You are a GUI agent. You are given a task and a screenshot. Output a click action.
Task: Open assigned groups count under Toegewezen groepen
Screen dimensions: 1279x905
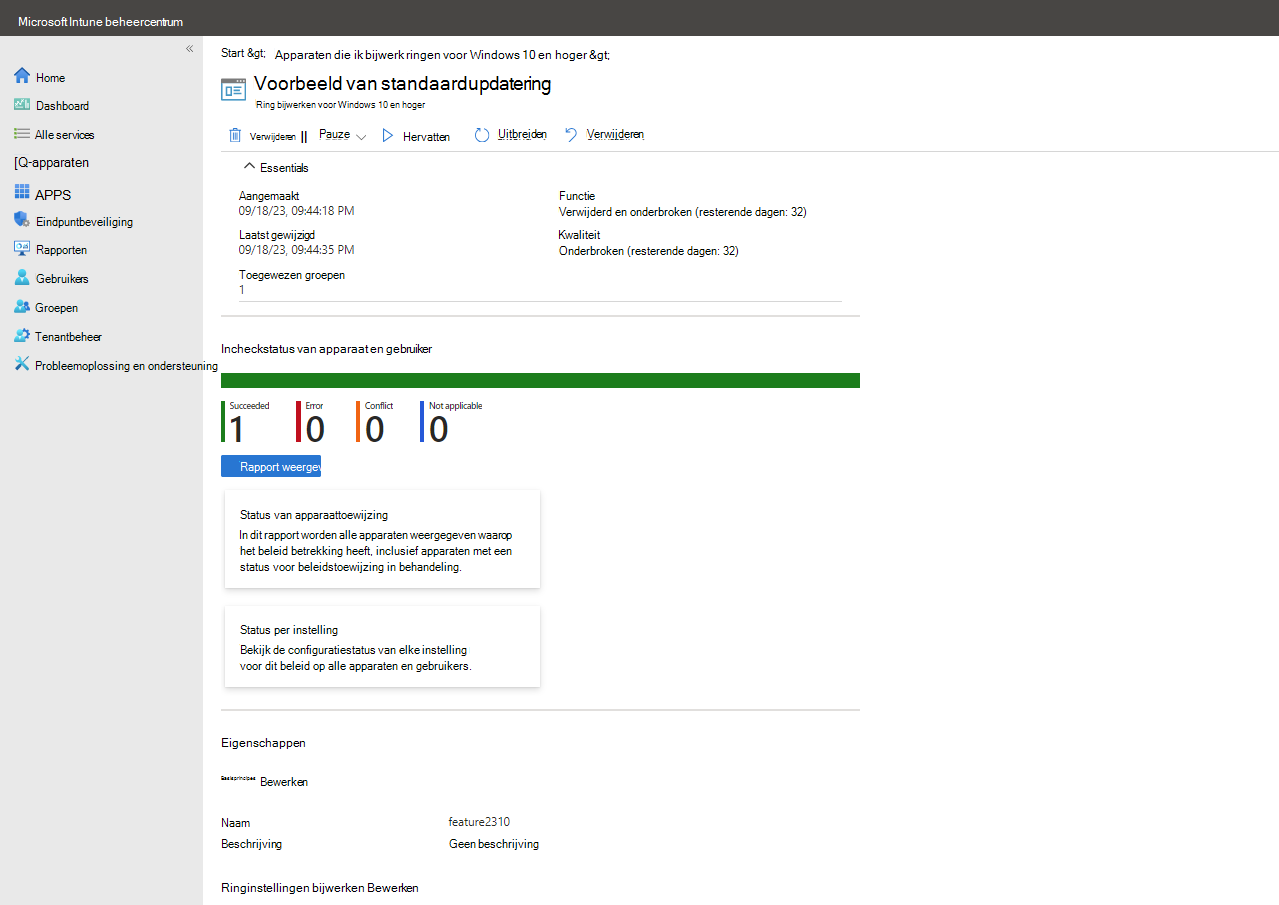pos(242,290)
